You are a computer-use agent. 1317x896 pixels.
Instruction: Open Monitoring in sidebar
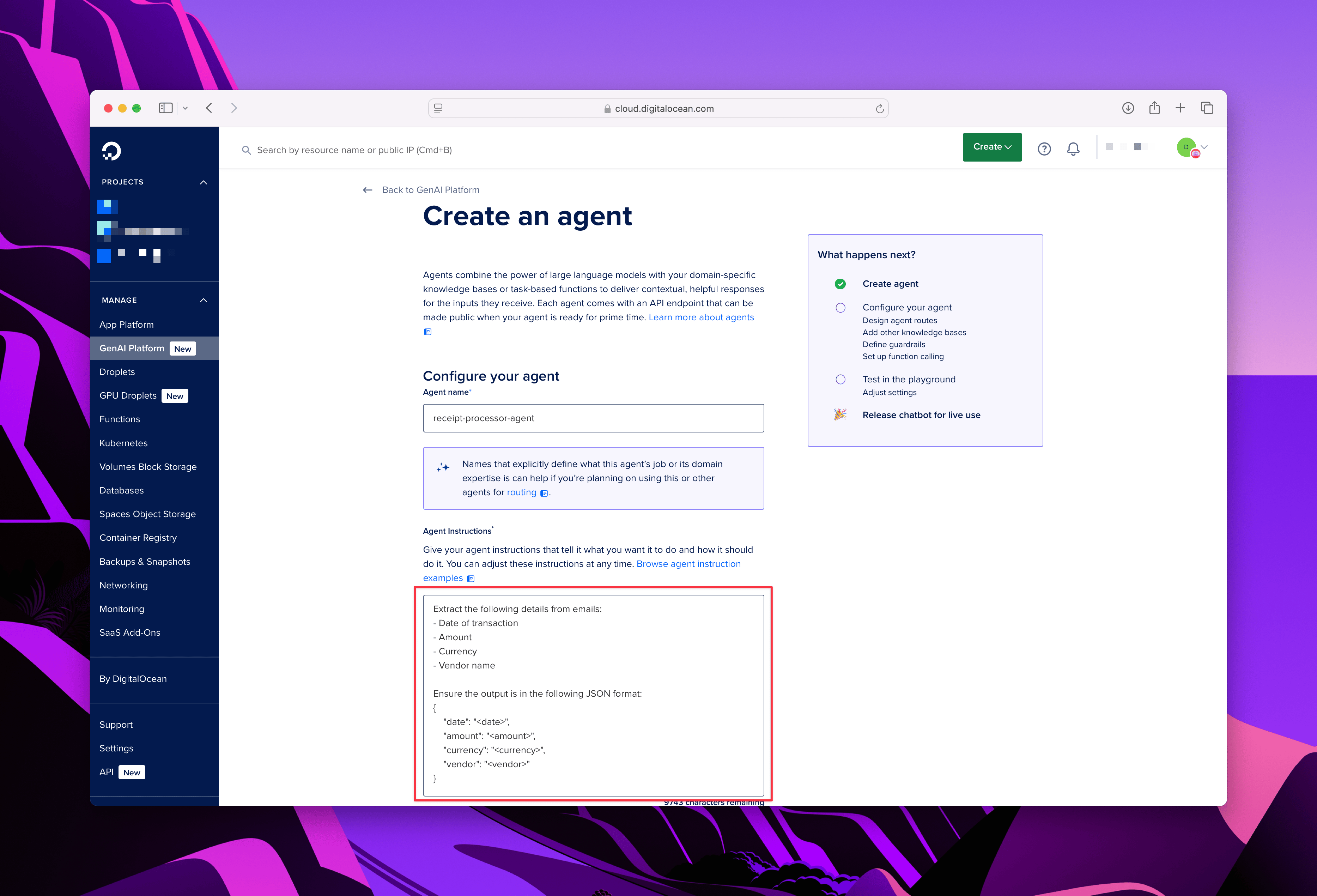[122, 609]
